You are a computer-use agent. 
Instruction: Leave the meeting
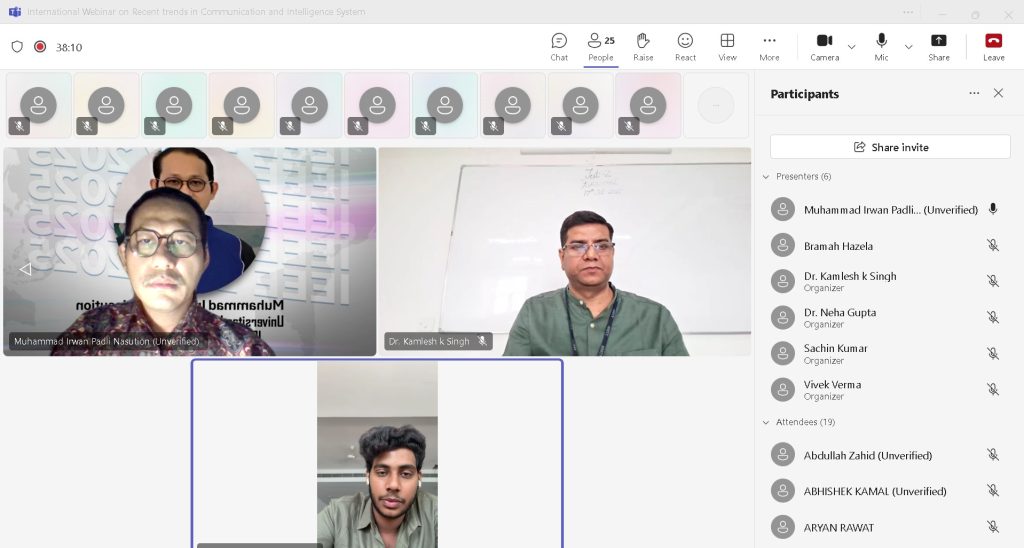point(993,46)
